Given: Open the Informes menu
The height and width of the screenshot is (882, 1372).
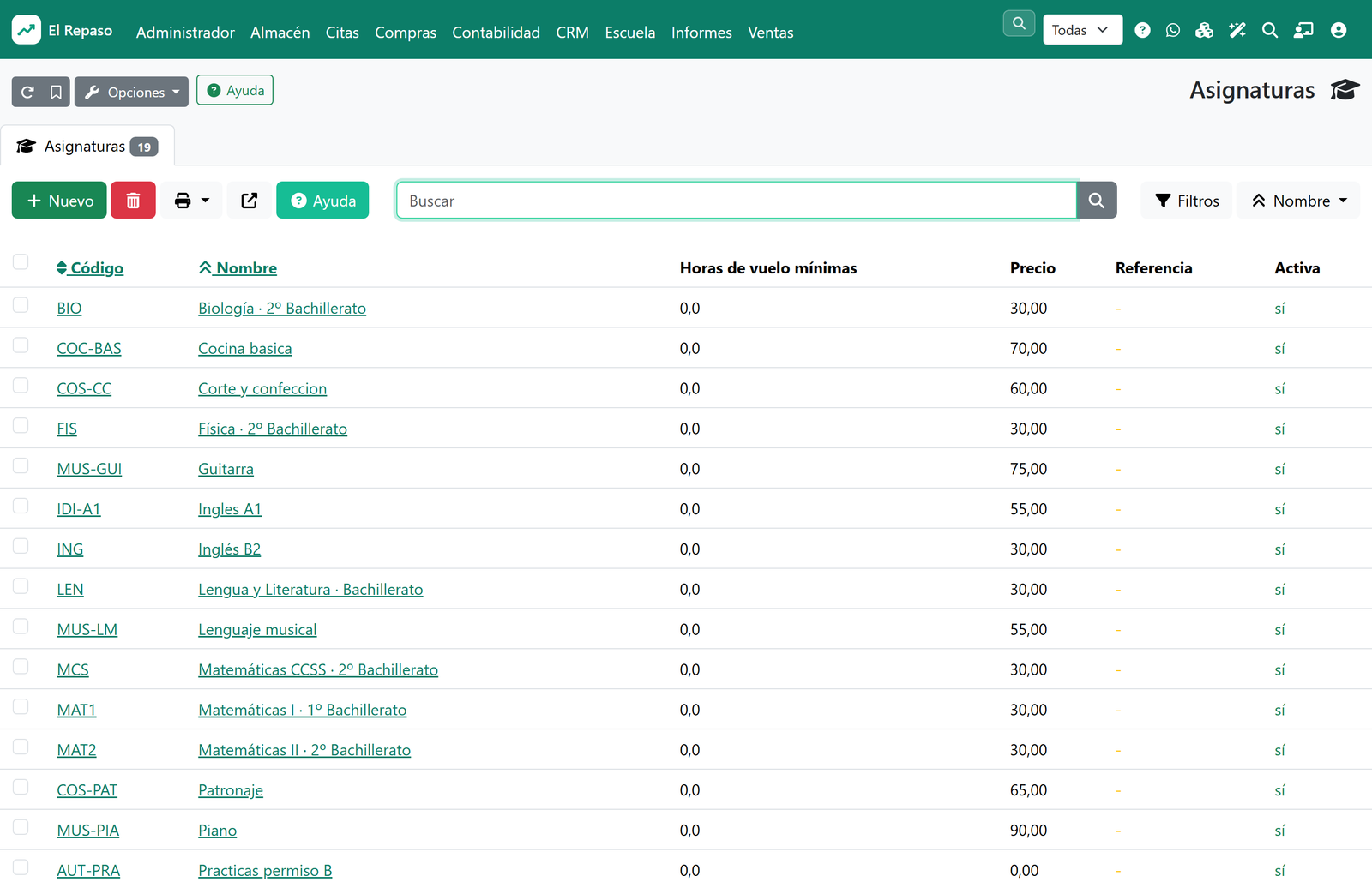Looking at the screenshot, I should pyautogui.click(x=701, y=33).
